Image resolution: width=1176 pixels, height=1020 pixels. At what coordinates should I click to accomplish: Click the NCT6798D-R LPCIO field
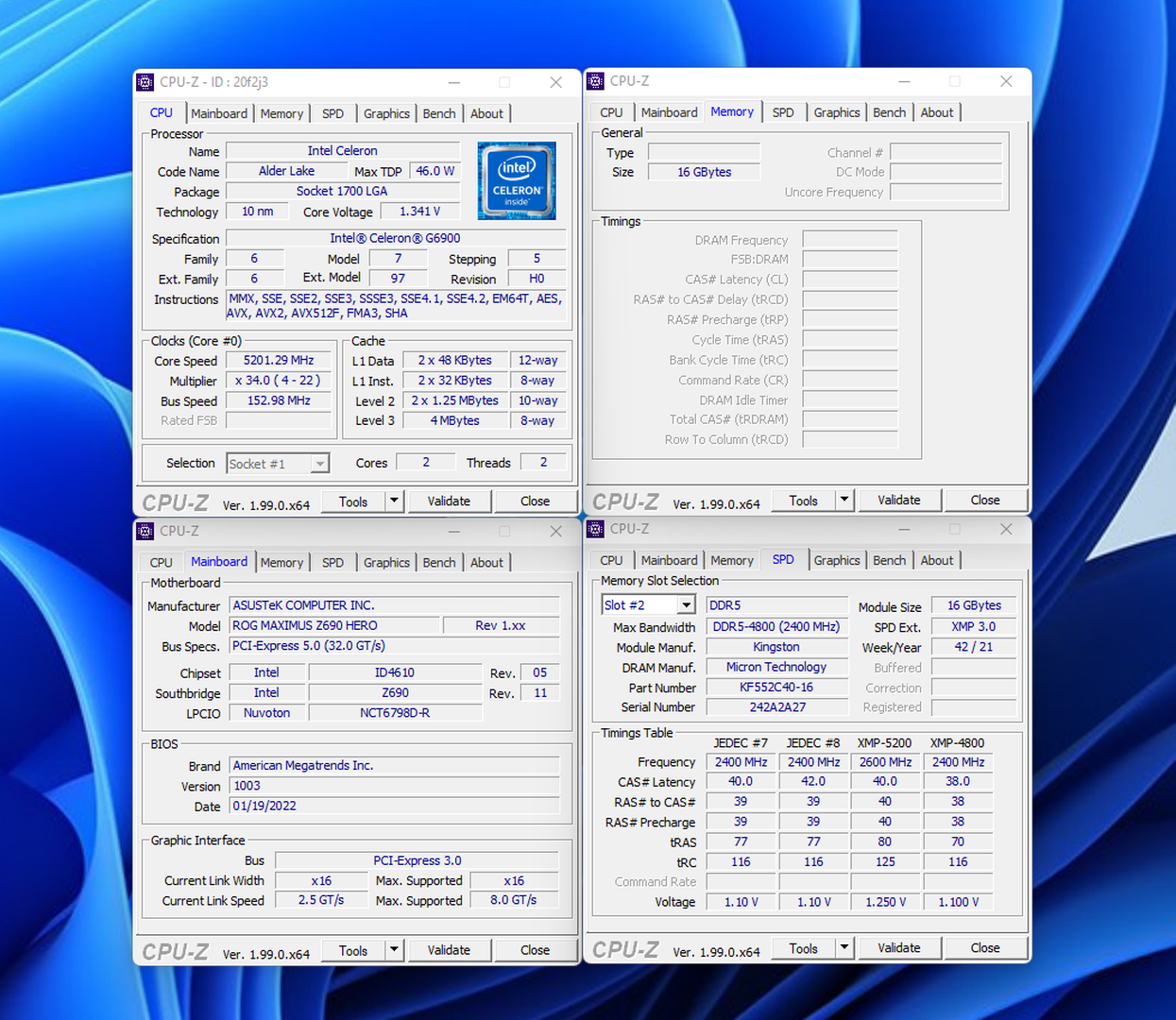395,713
